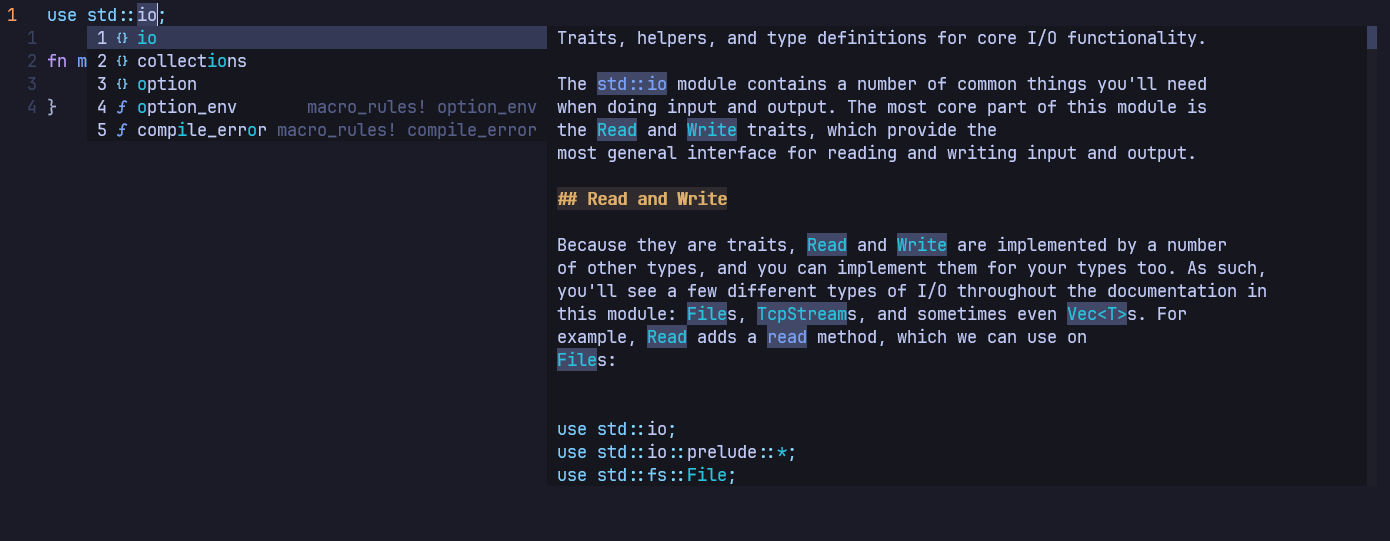This screenshot has width=1390, height=541.
Task: Click the module icon beside io completion
Action: [x=122, y=38]
